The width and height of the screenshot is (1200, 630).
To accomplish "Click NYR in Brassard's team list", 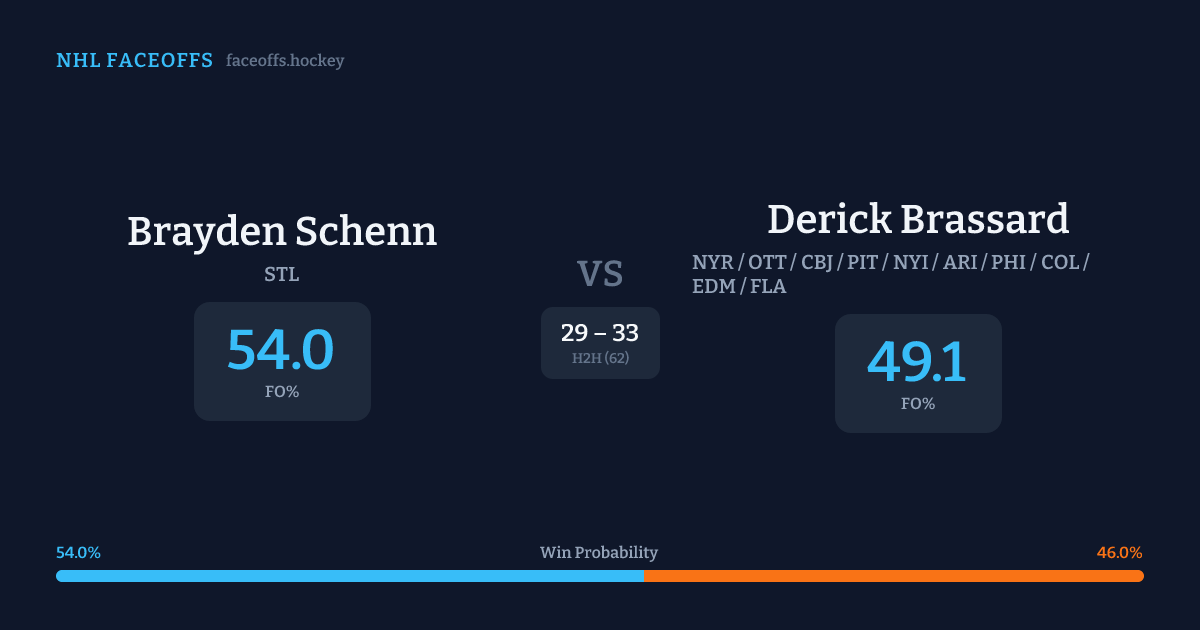I will [x=711, y=263].
